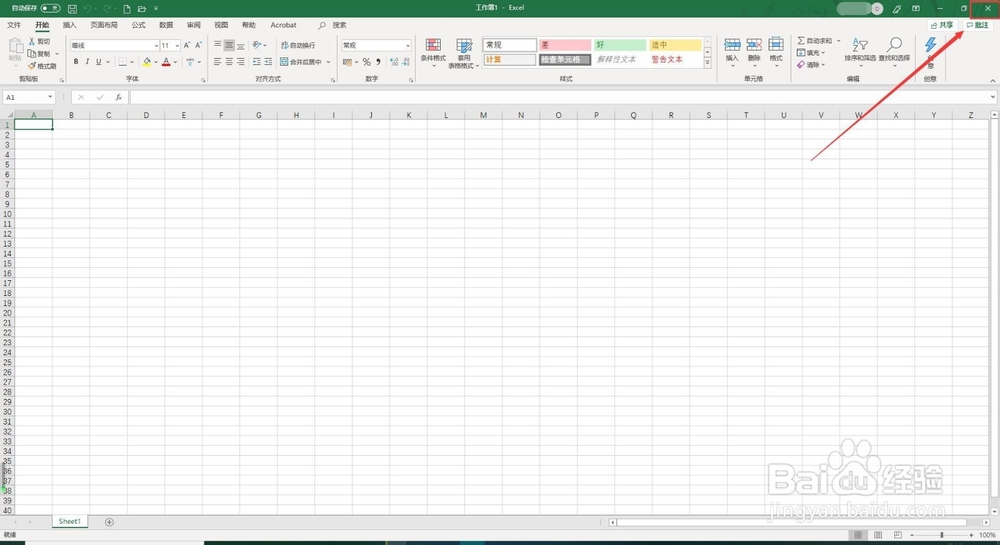Toggle Middle Align vertical alignment

click(229, 45)
